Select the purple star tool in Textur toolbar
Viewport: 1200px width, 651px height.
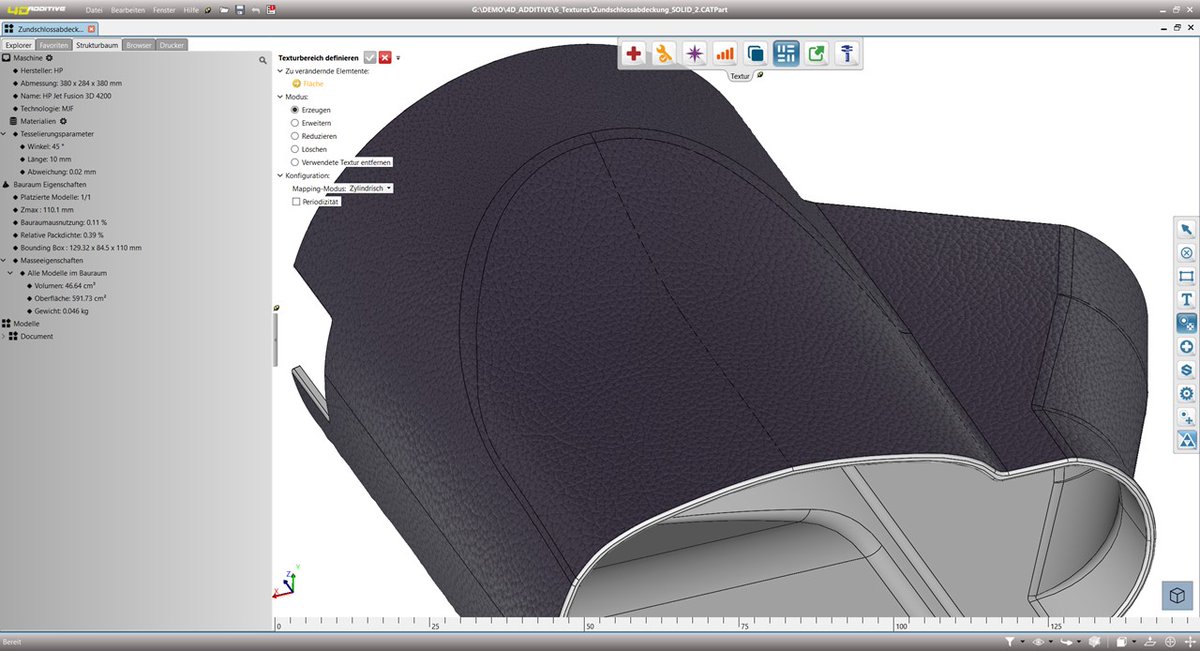tap(693, 53)
